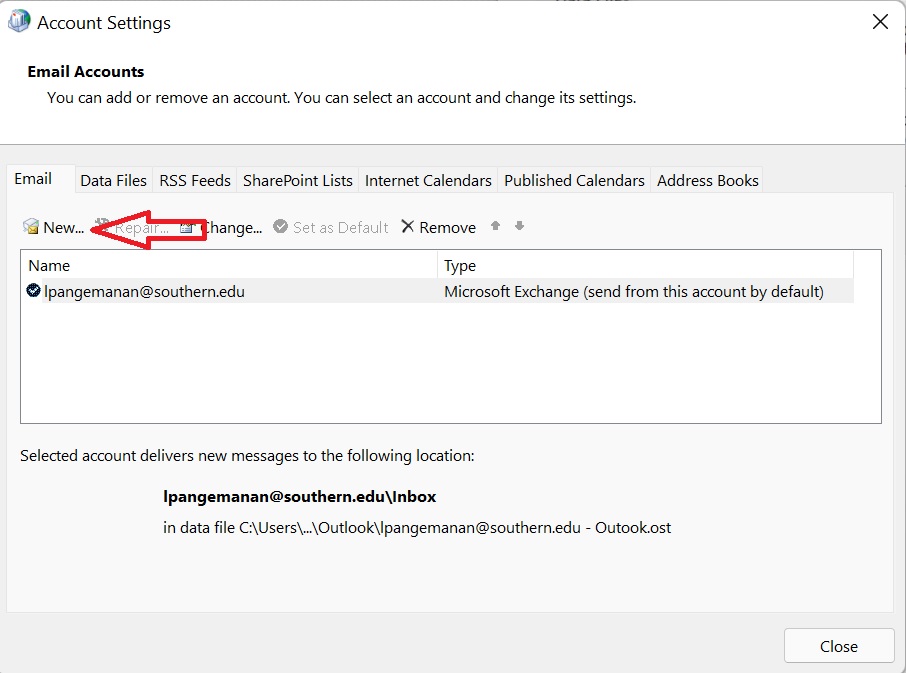Move account up with the up arrow
Image resolution: width=906 pixels, height=673 pixels.
495,226
